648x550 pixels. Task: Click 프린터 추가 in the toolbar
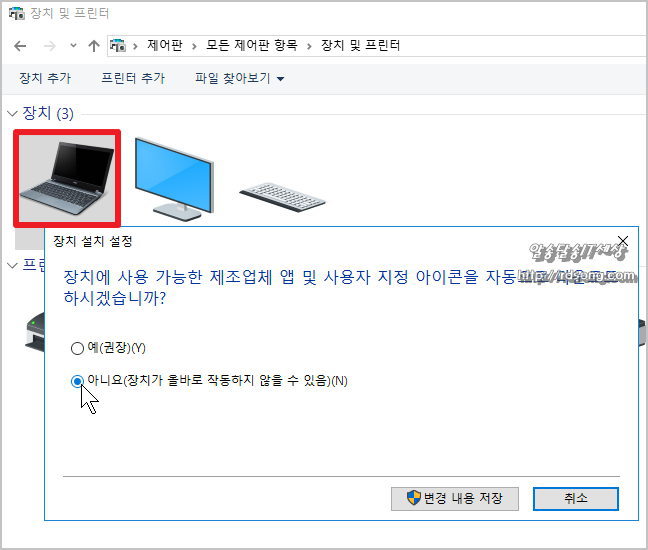[x=133, y=78]
